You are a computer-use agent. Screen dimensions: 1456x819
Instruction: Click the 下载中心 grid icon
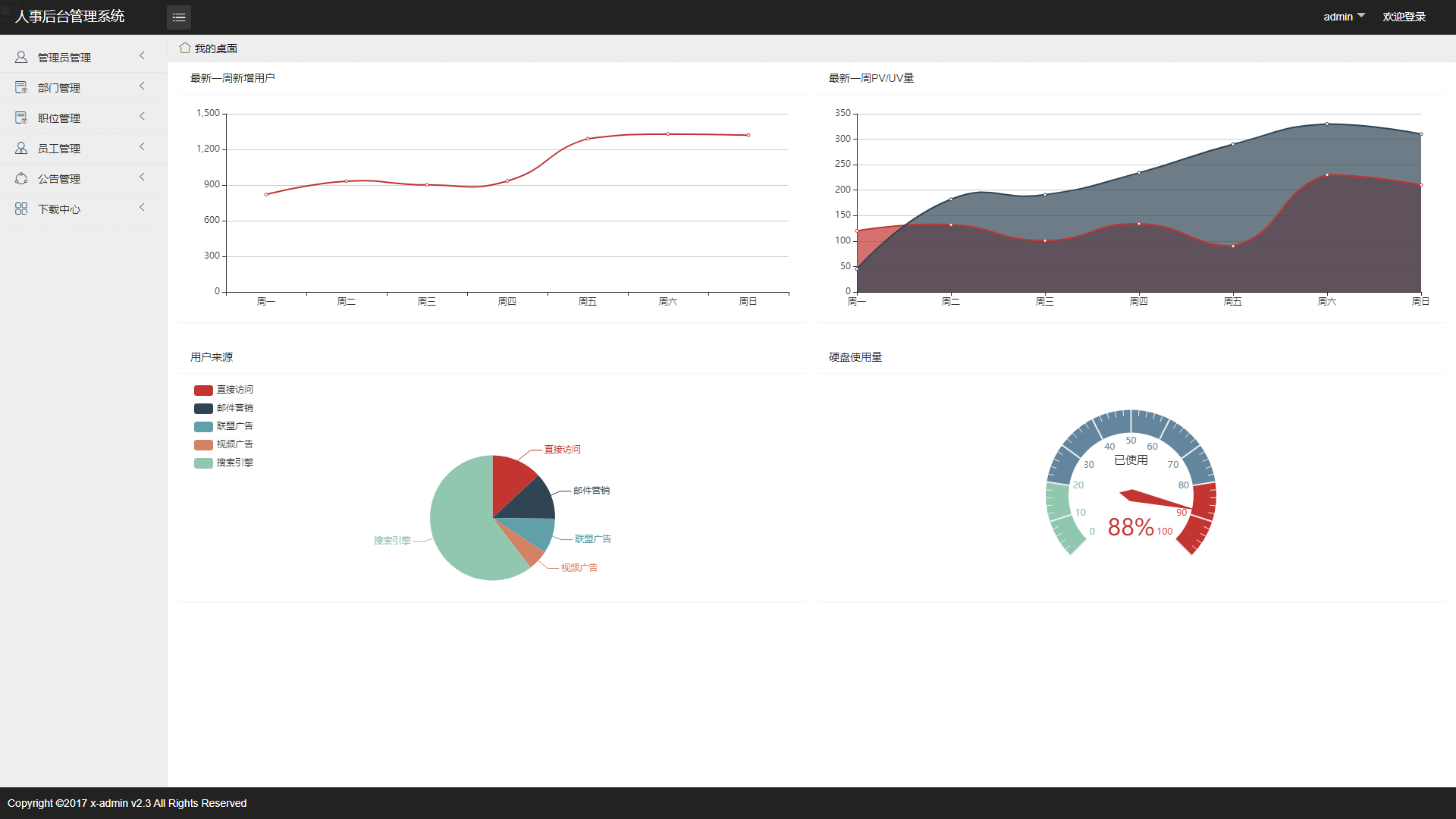coord(21,209)
